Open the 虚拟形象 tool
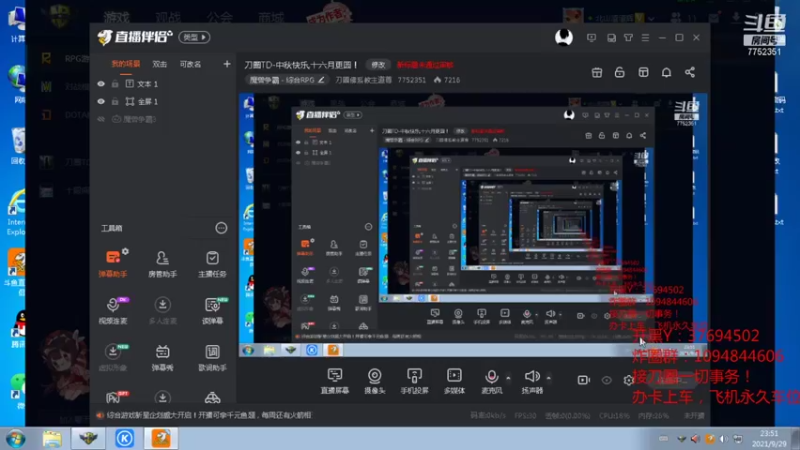 [x=113, y=357]
